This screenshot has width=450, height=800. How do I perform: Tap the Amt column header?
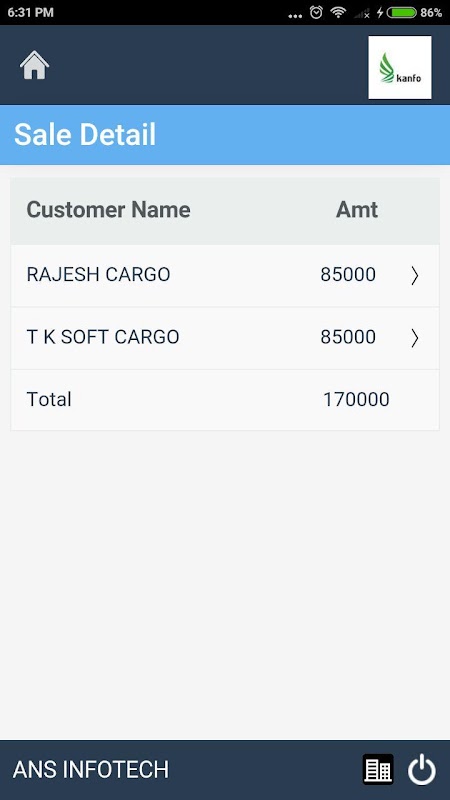(x=357, y=210)
